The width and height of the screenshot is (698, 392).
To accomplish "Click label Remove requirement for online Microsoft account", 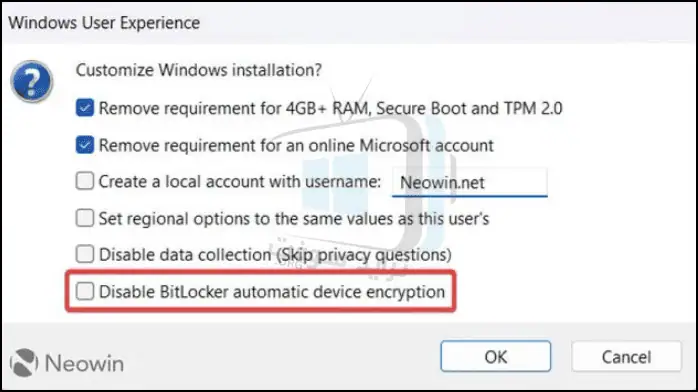I will [x=296, y=145].
